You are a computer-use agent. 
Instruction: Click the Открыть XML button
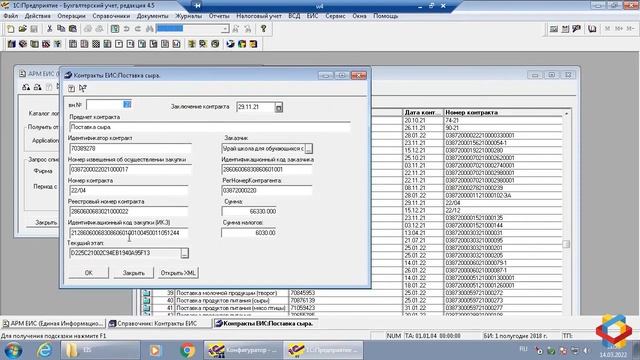178,273
